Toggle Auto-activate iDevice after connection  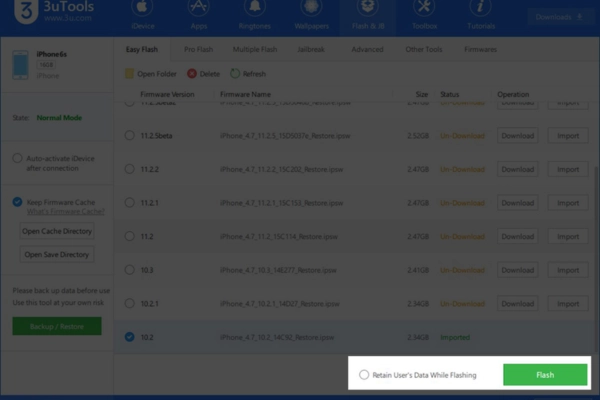click(x=18, y=158)
